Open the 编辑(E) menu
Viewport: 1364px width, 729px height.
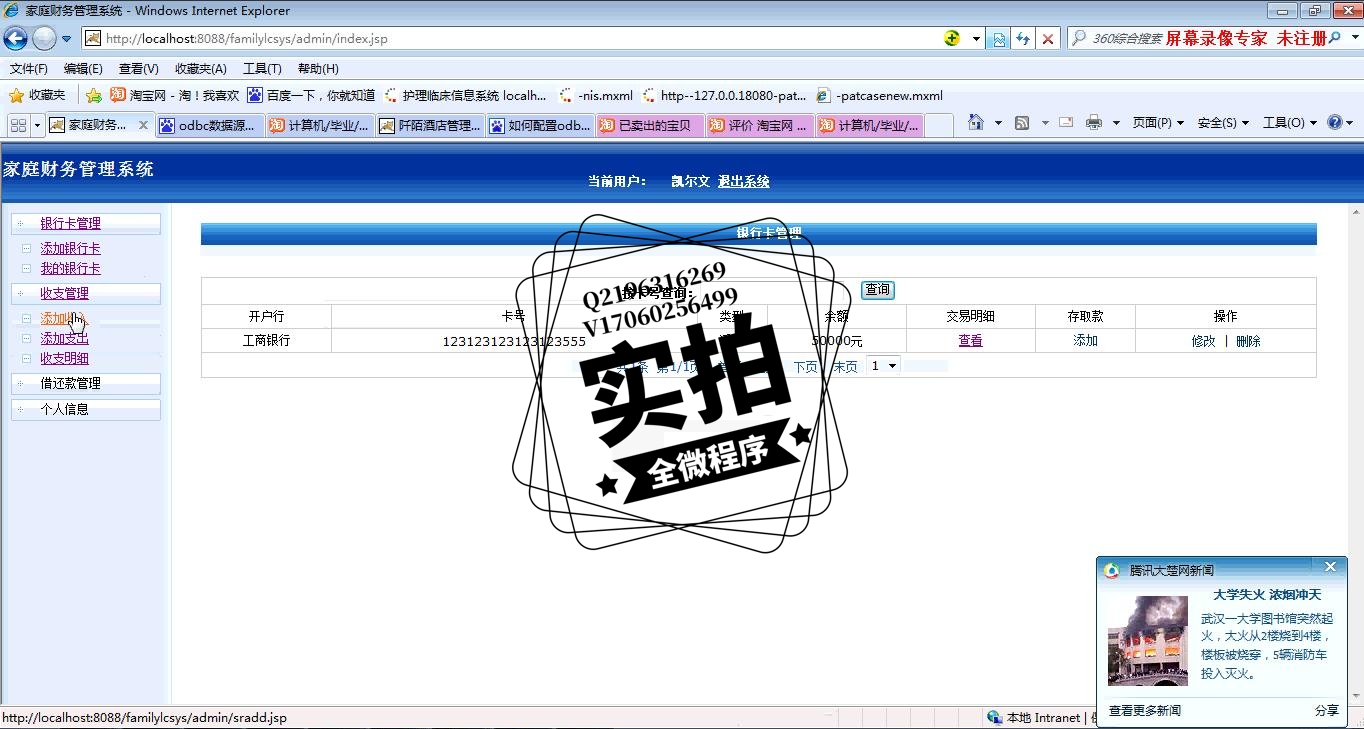click(83, 69)
